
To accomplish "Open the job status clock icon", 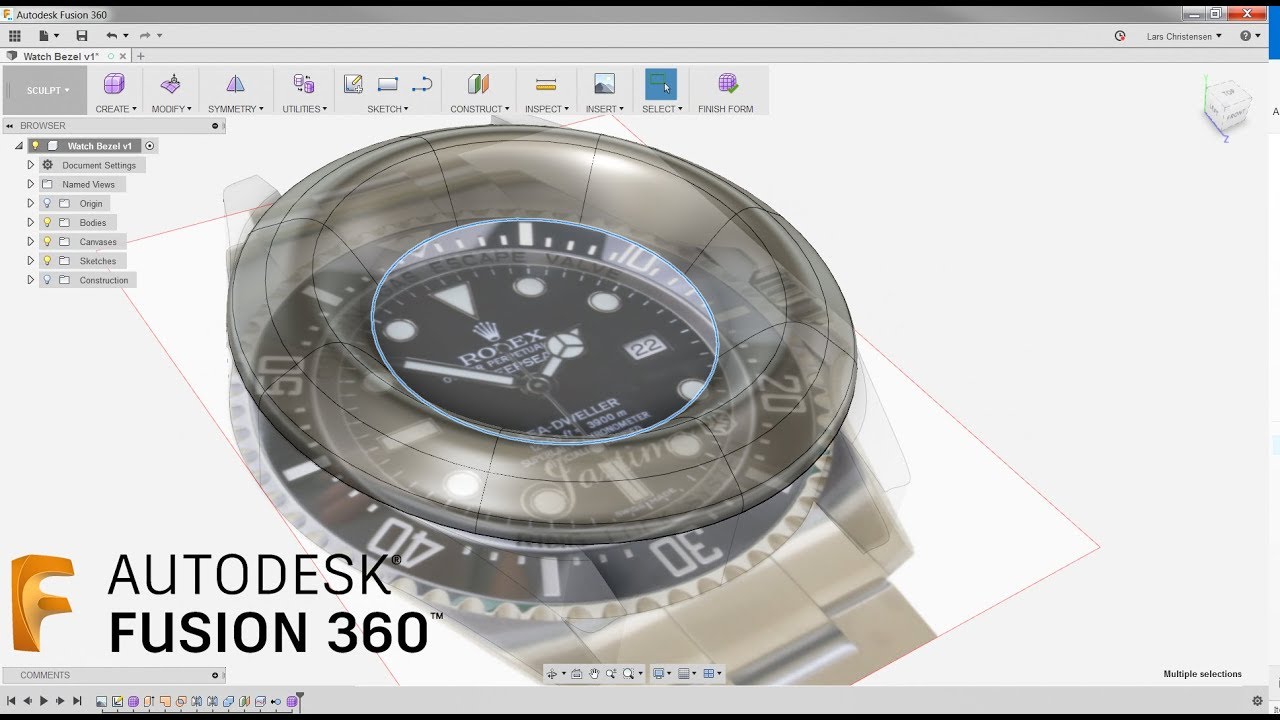I will click(1120, 36).
